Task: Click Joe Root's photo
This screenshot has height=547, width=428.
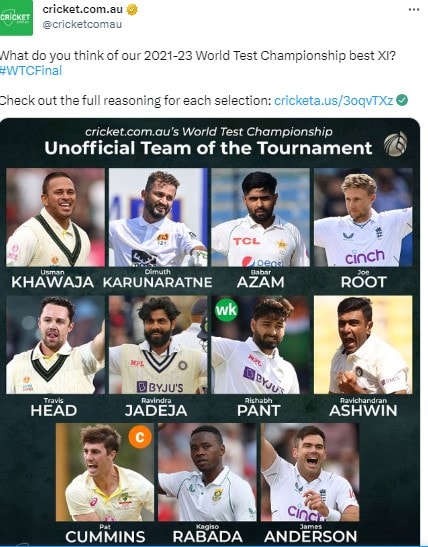Action: (363, 217)
